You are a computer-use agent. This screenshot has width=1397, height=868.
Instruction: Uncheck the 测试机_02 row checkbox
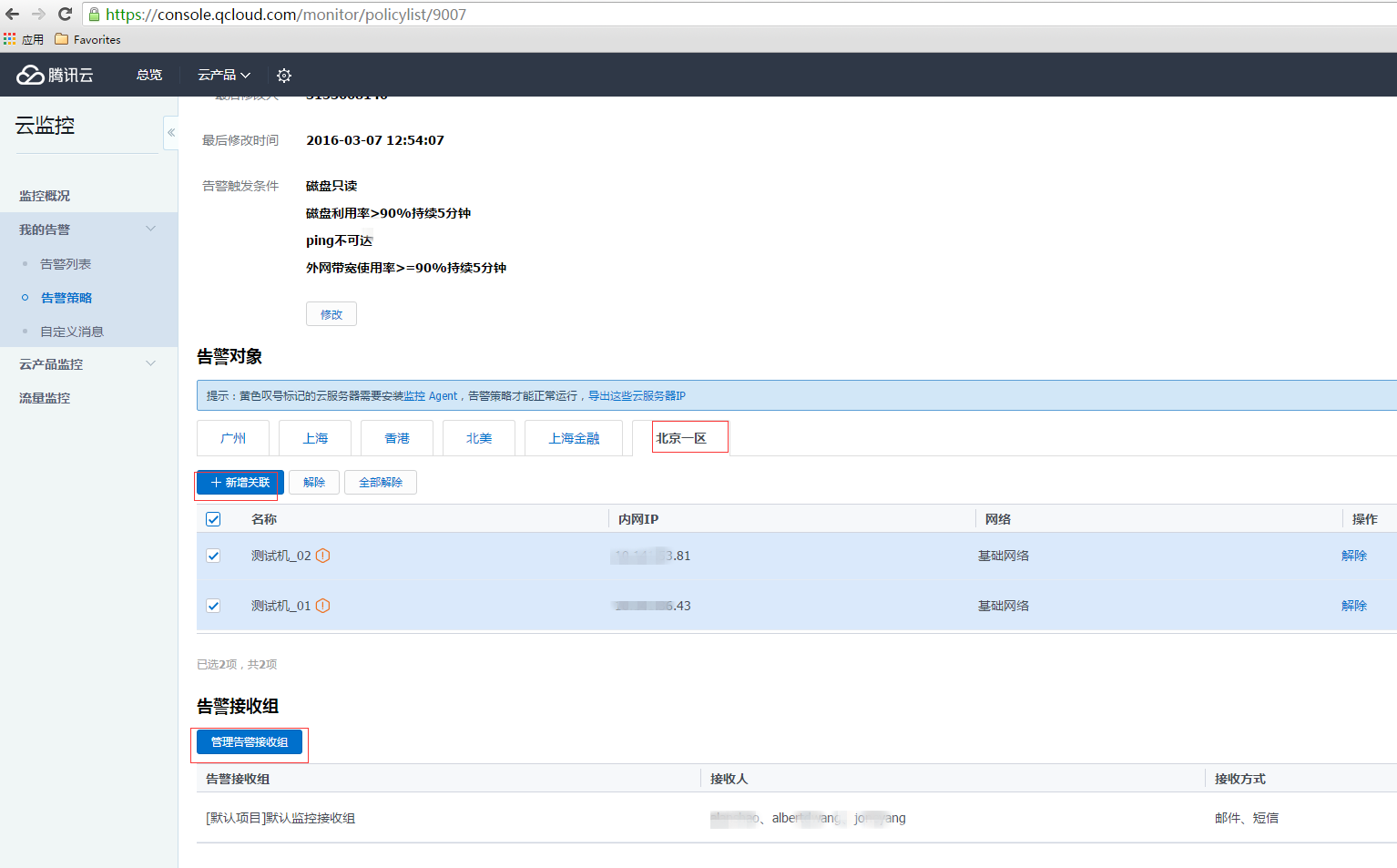click(x=213, y=556)
